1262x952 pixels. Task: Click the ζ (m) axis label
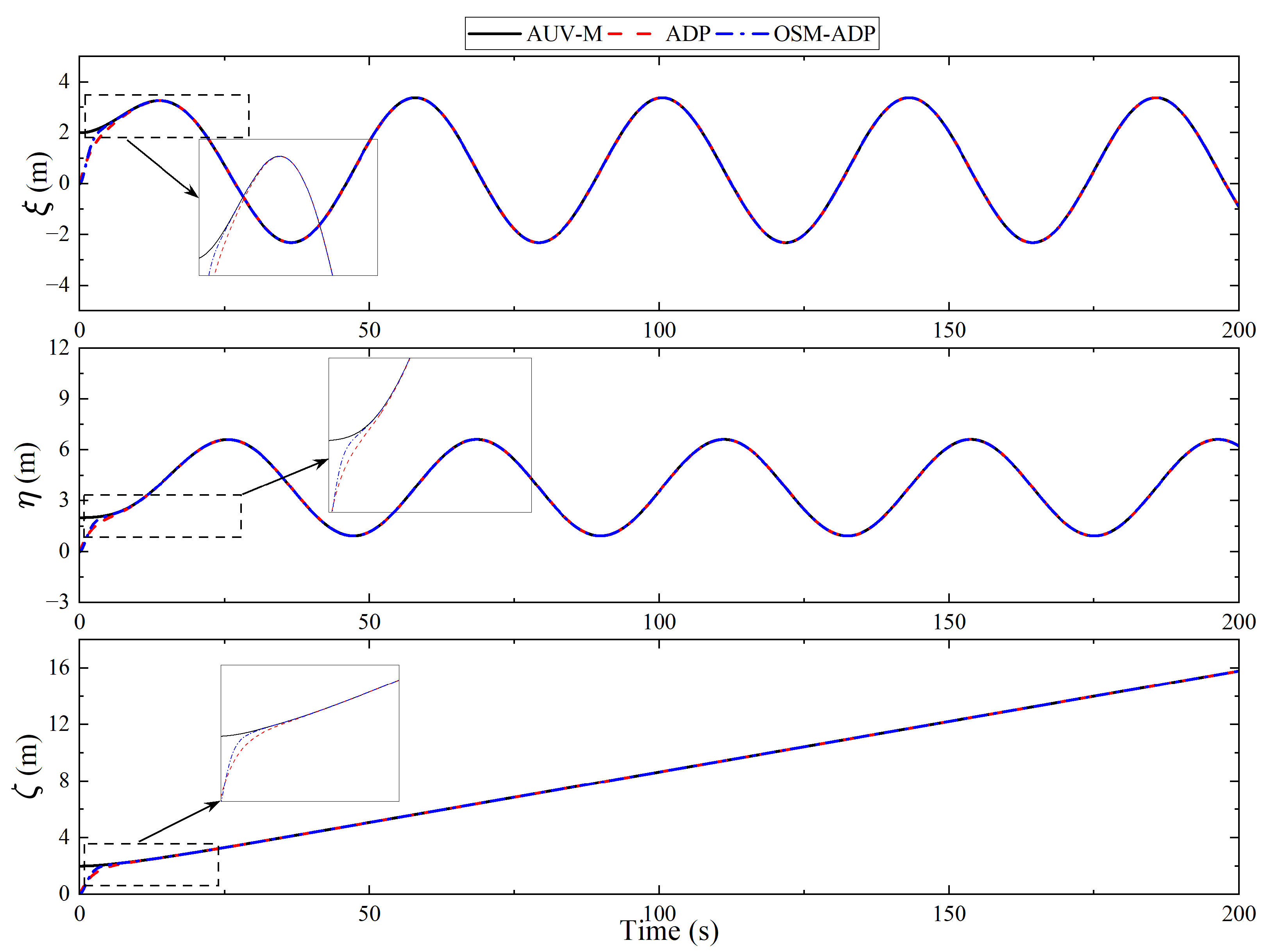[27, 766]
